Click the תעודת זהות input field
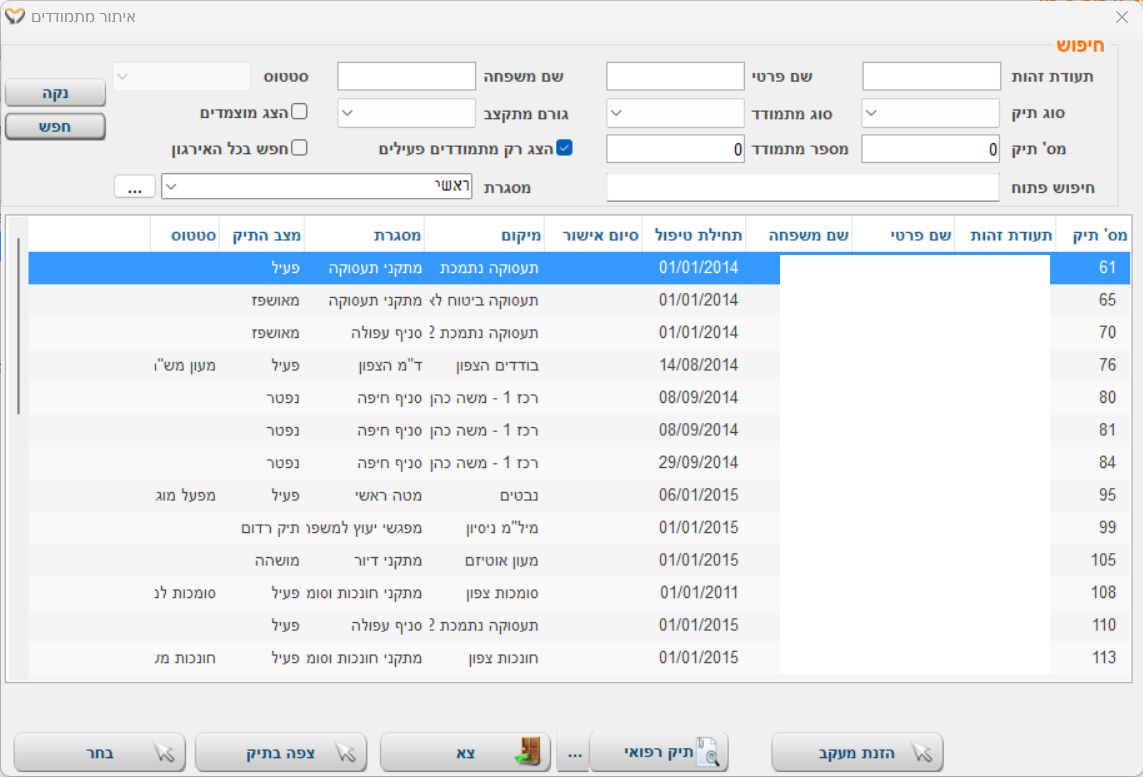This screenshot has width=1143, height=777. pos(931,77)
